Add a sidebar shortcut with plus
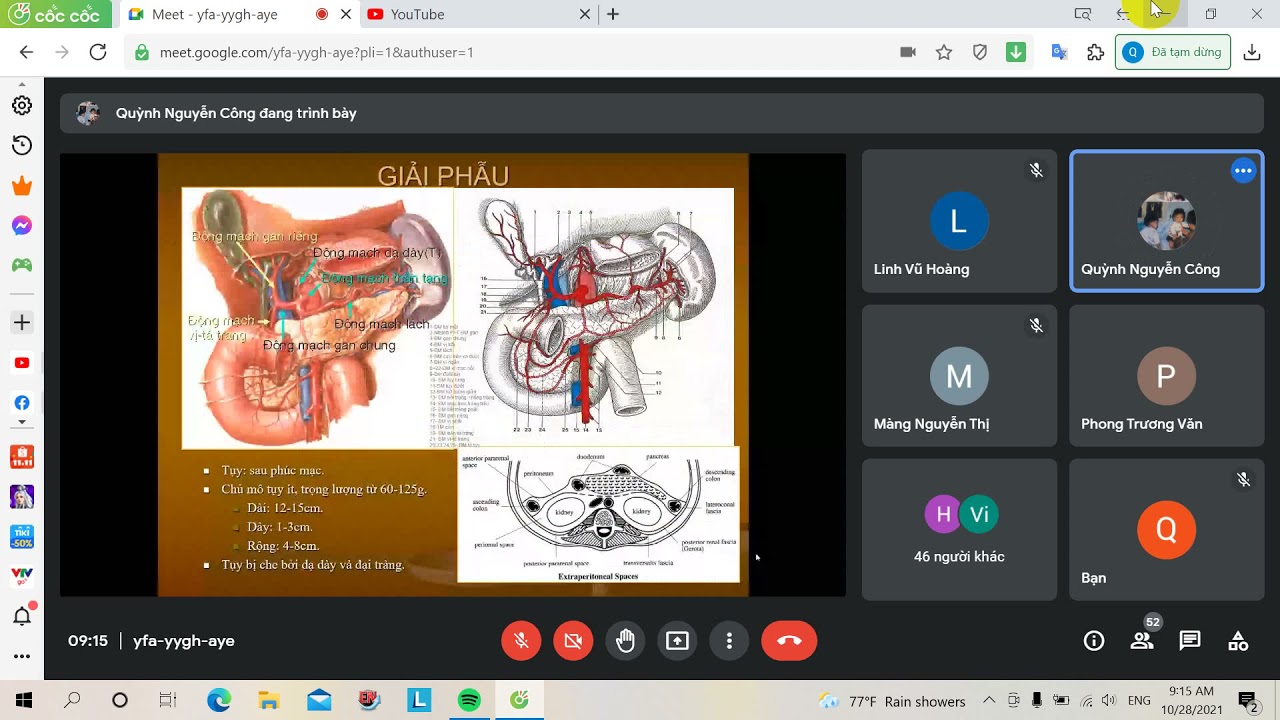 22,323
